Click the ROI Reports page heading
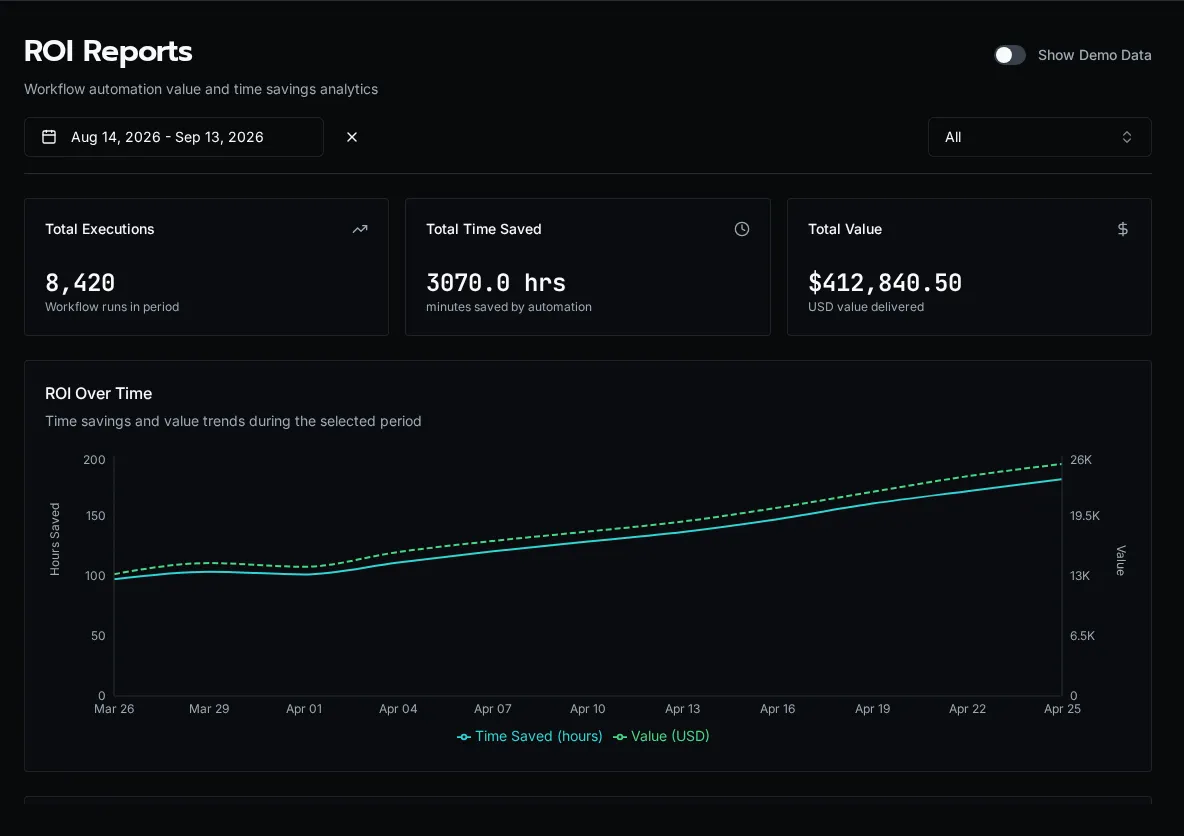The image size is (1184, 836). [108, 51]
